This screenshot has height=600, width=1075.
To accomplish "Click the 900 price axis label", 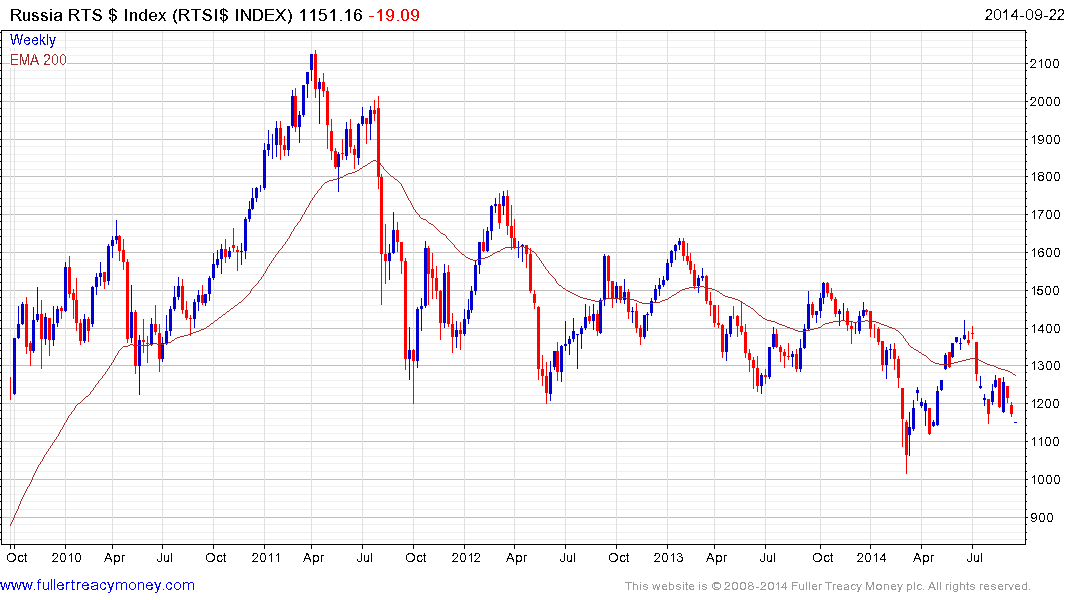I will click(1042, 518).
